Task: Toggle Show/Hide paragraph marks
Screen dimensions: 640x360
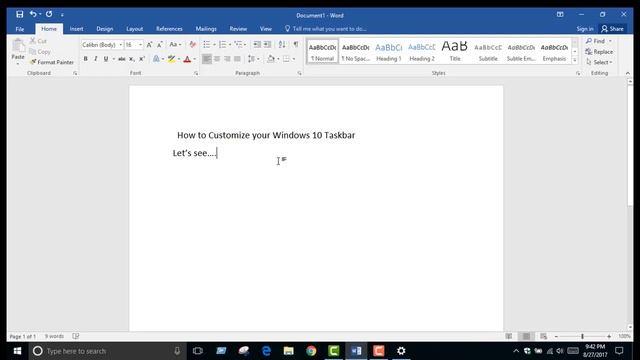Action: [296, 44]
